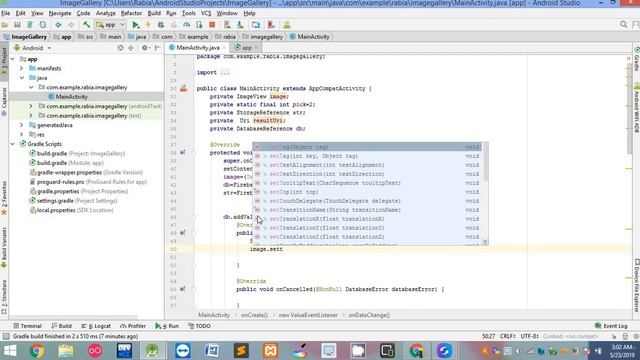Click the Scroll from Source target icon

(120, 48)
